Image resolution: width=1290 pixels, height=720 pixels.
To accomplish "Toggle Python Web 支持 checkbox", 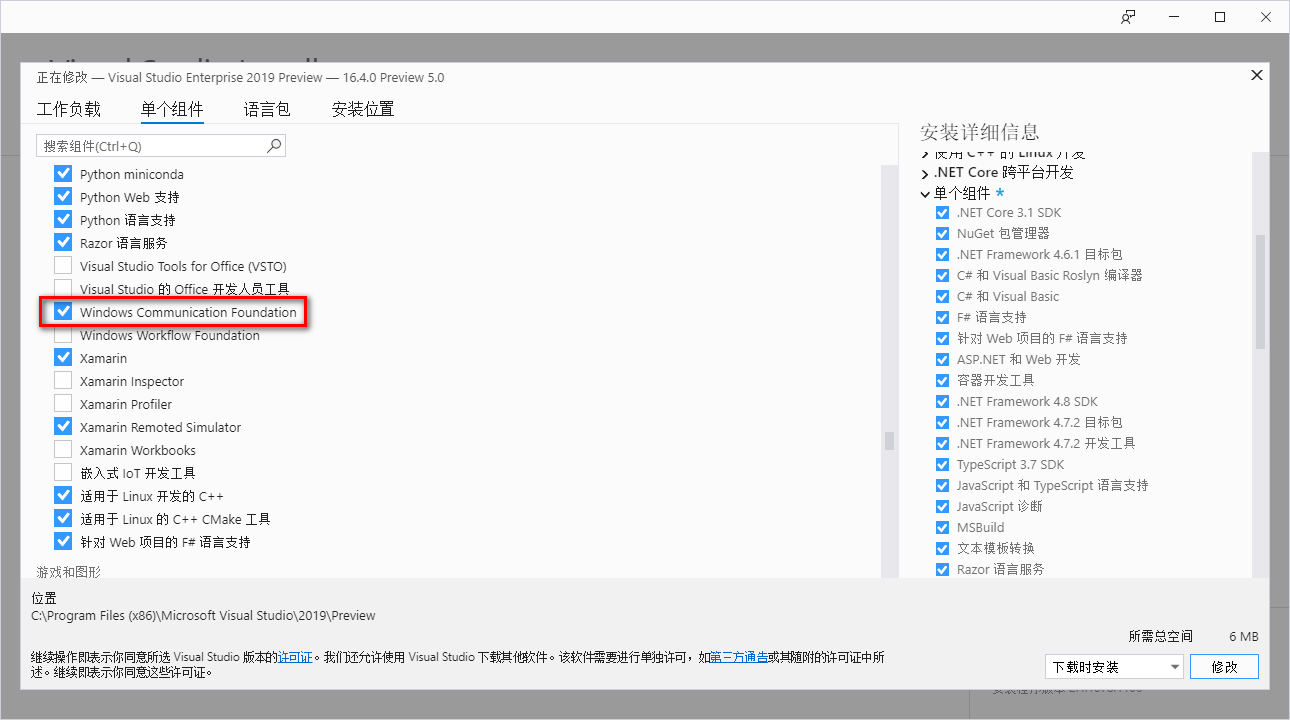I will 63,197.
